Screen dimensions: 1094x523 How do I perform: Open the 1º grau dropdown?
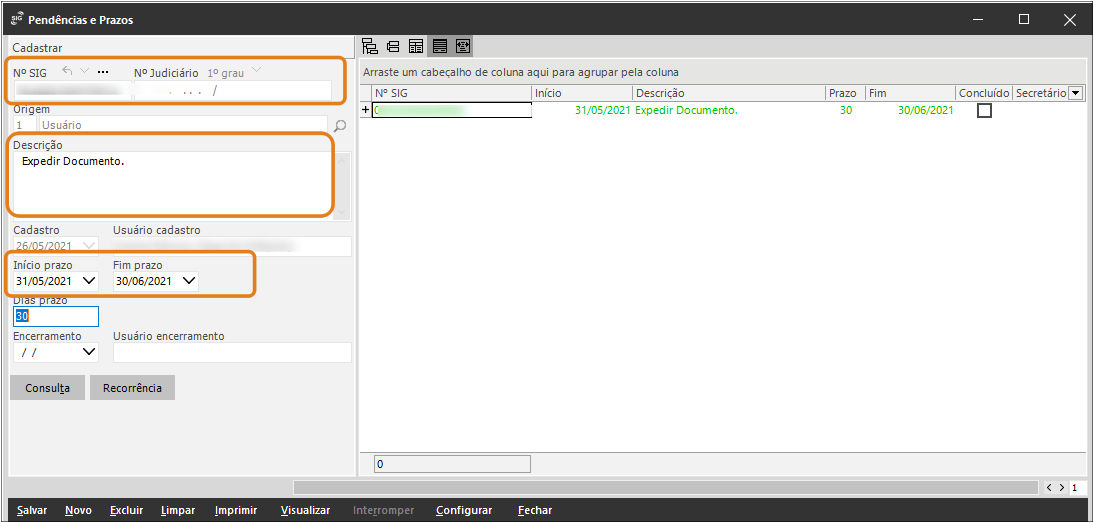coord(257,71)
